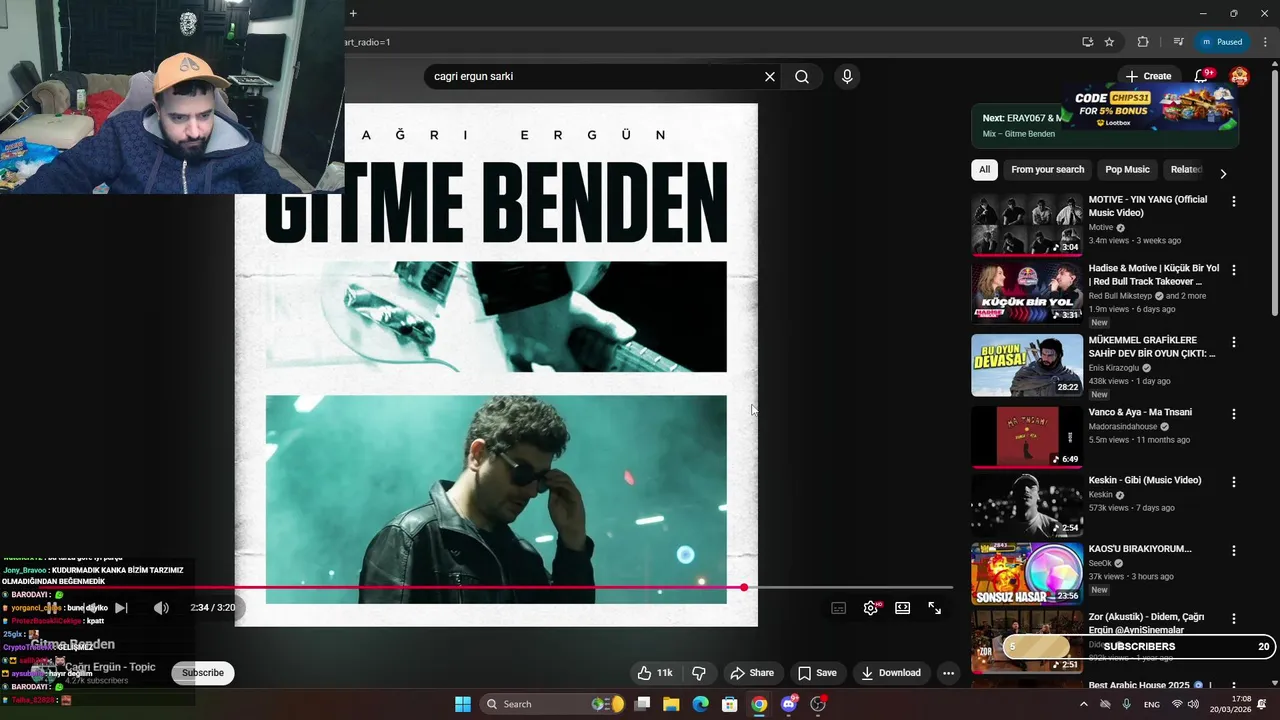
Task: Open Küçük Bir Yol video thumbnail
Action: click(x=1027, y=293)
